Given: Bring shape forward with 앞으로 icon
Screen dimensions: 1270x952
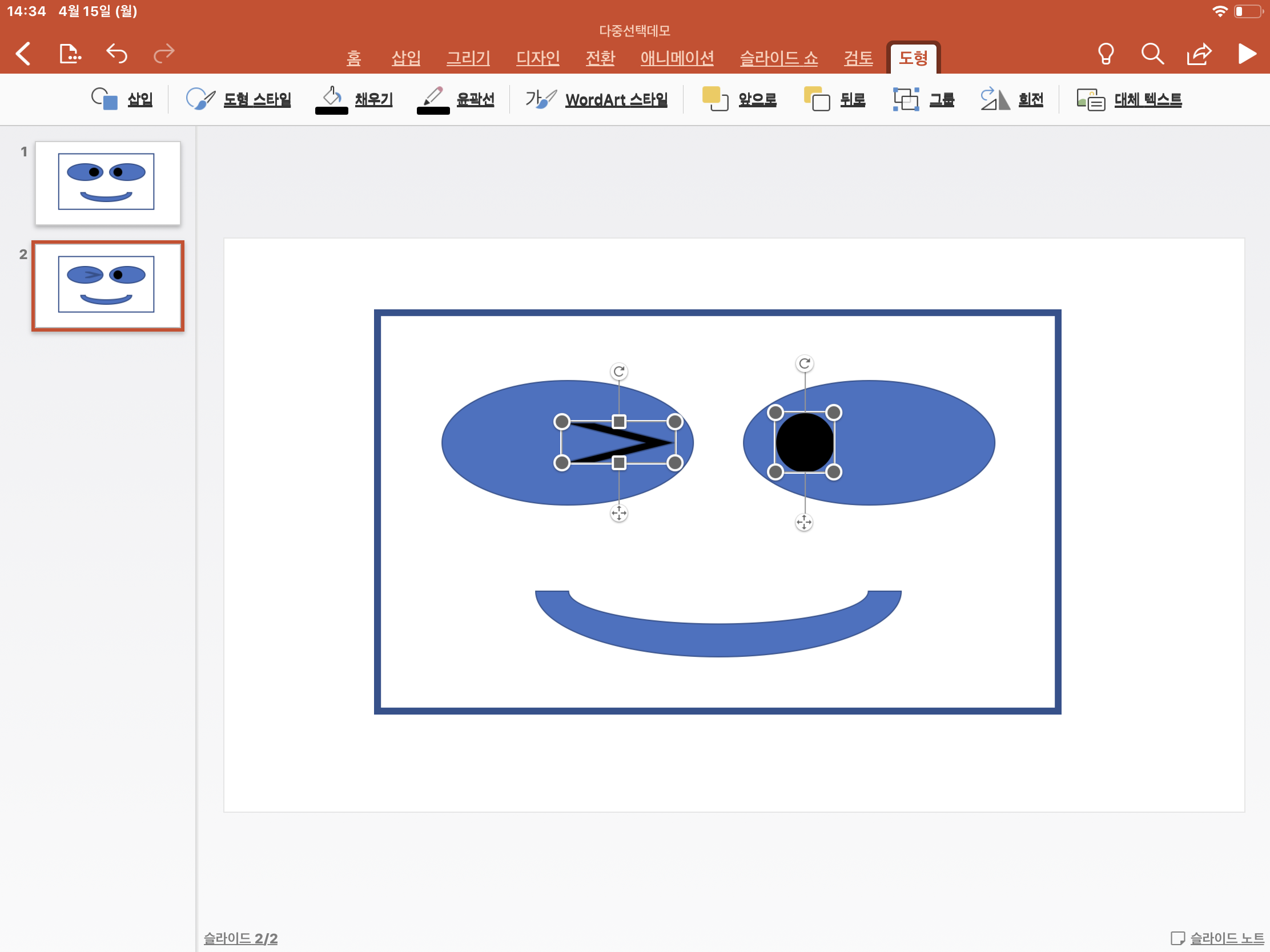Looking at the screenshot, I should tap(715, 99).
